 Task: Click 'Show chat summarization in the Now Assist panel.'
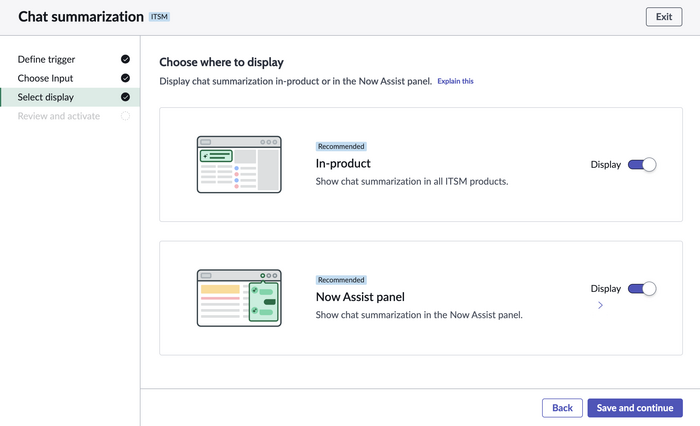click(x=419, y=315)
